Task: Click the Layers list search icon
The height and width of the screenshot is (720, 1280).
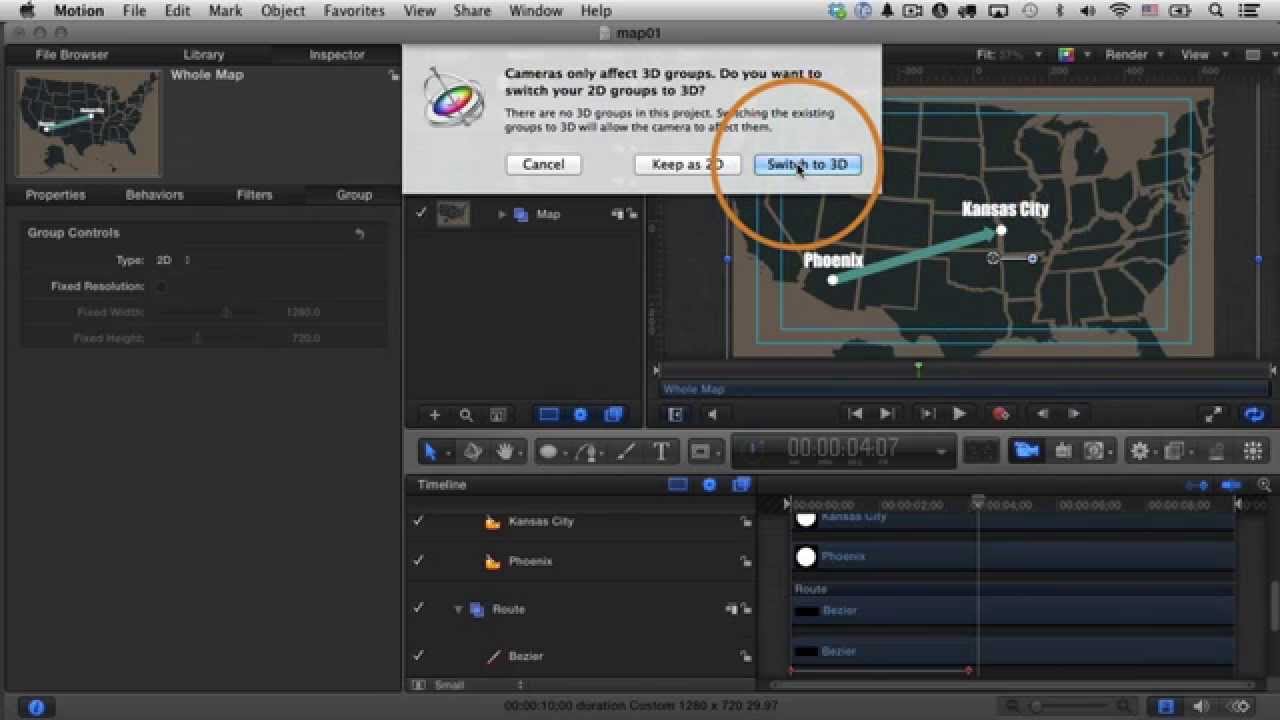Action: [x=466, y=415]
